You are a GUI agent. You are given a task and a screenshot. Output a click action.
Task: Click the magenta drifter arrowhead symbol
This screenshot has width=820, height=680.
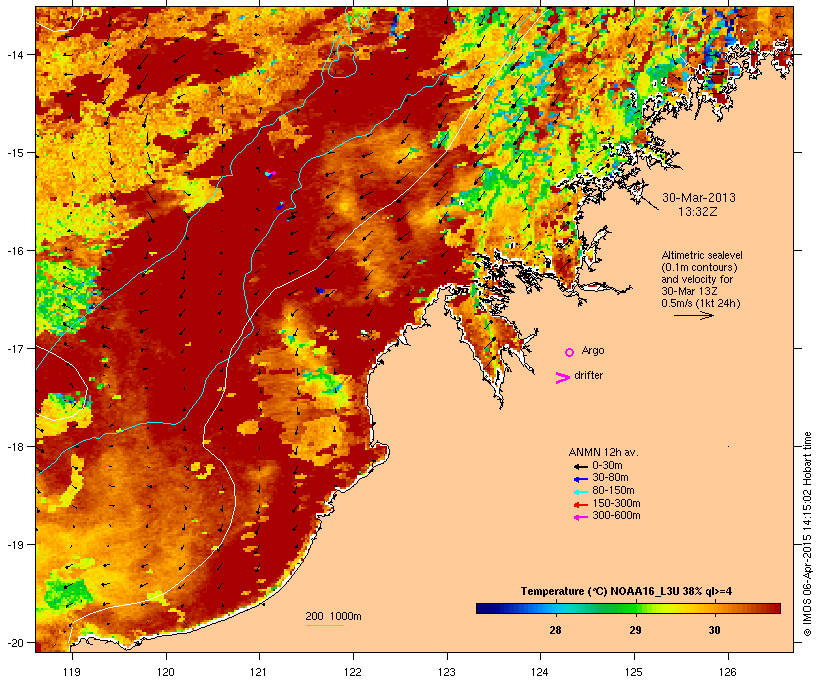562,378
